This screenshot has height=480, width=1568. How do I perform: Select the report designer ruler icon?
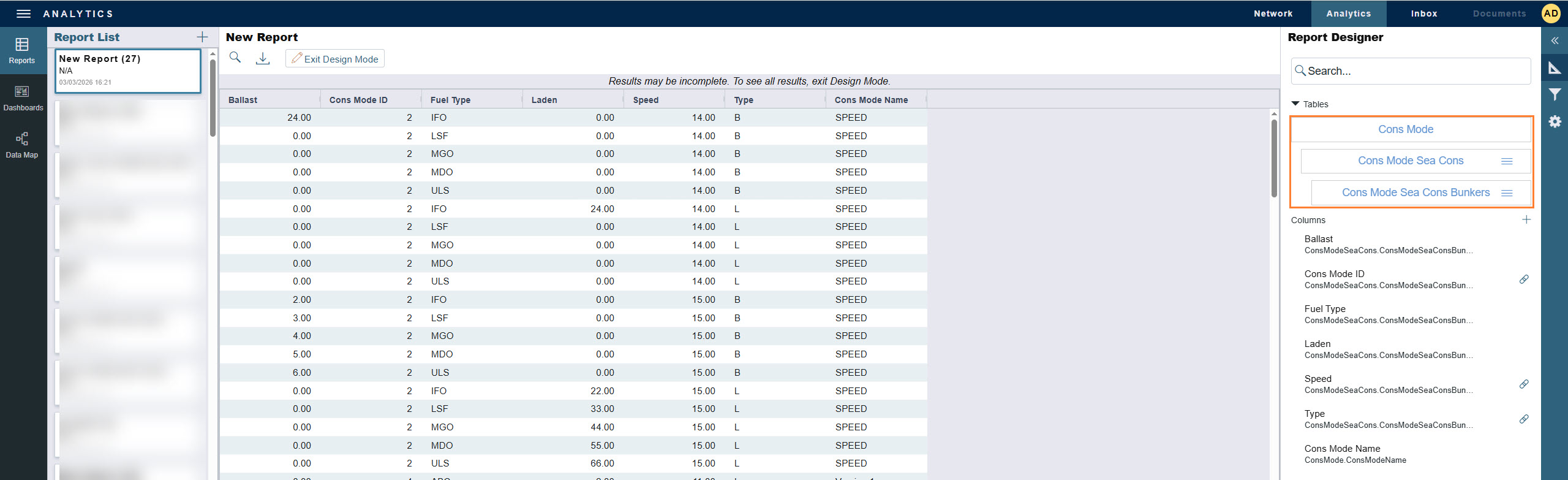[1555, 67]
